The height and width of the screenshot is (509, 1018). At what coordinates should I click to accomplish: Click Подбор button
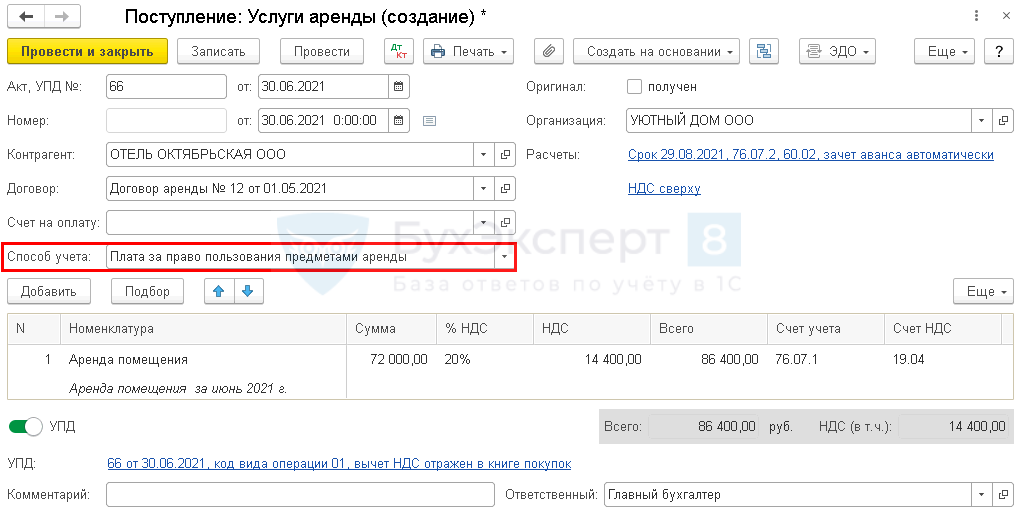click(147, 292)
